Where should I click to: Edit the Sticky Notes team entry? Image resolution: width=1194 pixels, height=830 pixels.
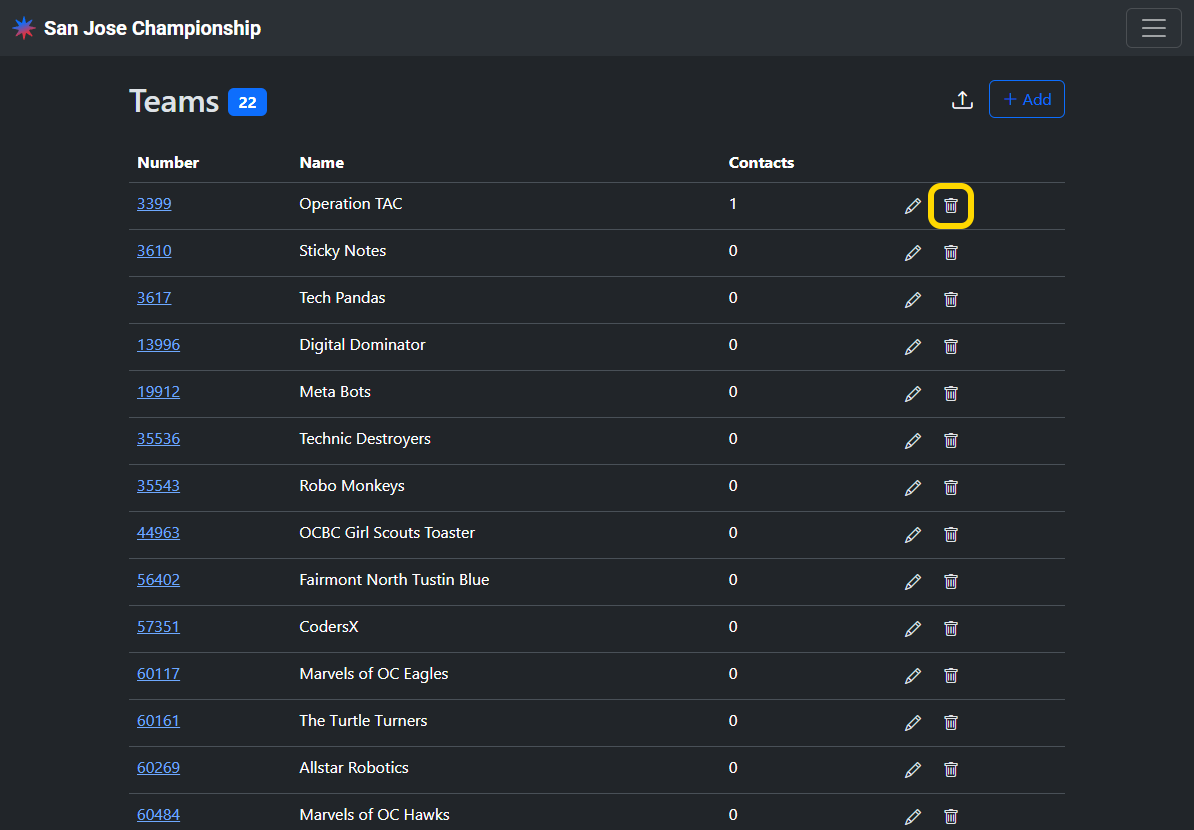pos(912,253)
